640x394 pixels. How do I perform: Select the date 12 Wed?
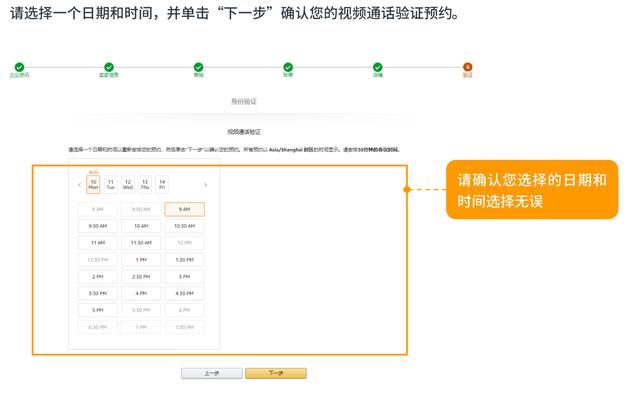click(x=128, y=185)
